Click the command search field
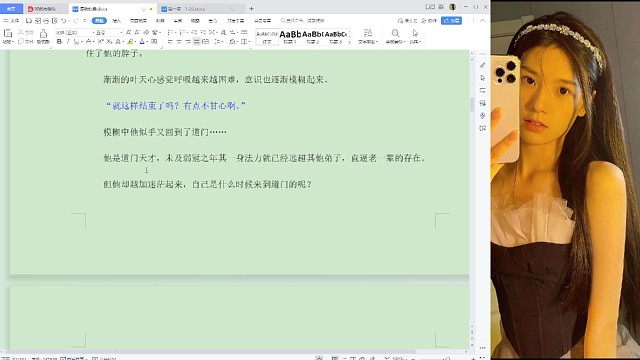The width and height of the screenshot is (640, 360). click(x=303, y=20)
